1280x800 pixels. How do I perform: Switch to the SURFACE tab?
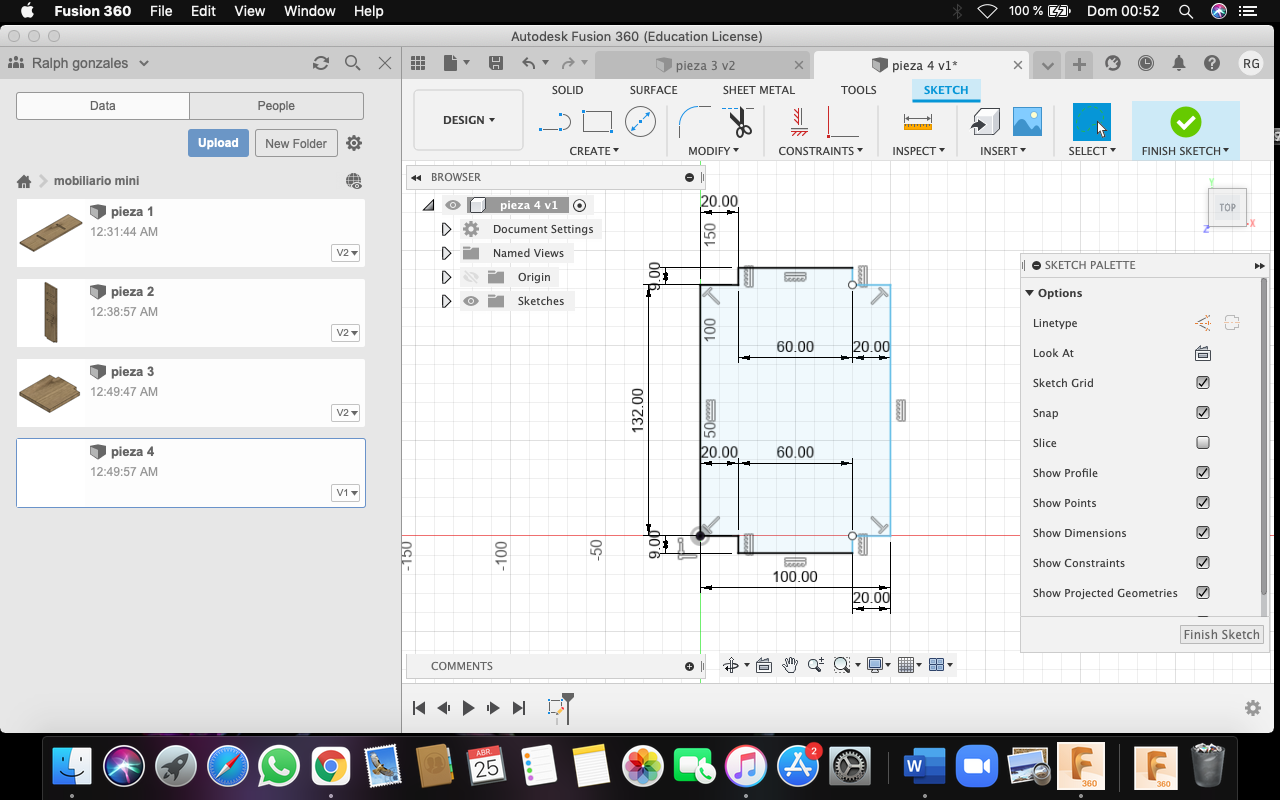[653, 90]
